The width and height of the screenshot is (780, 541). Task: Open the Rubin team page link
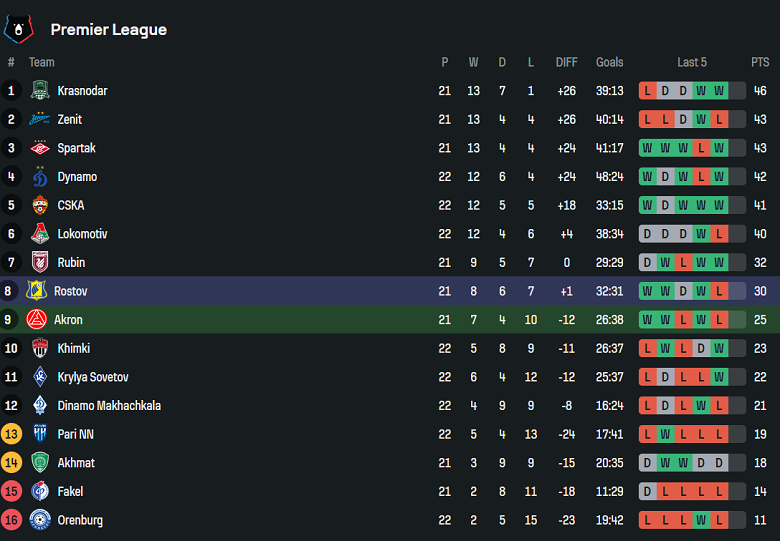tap(71, 263)
